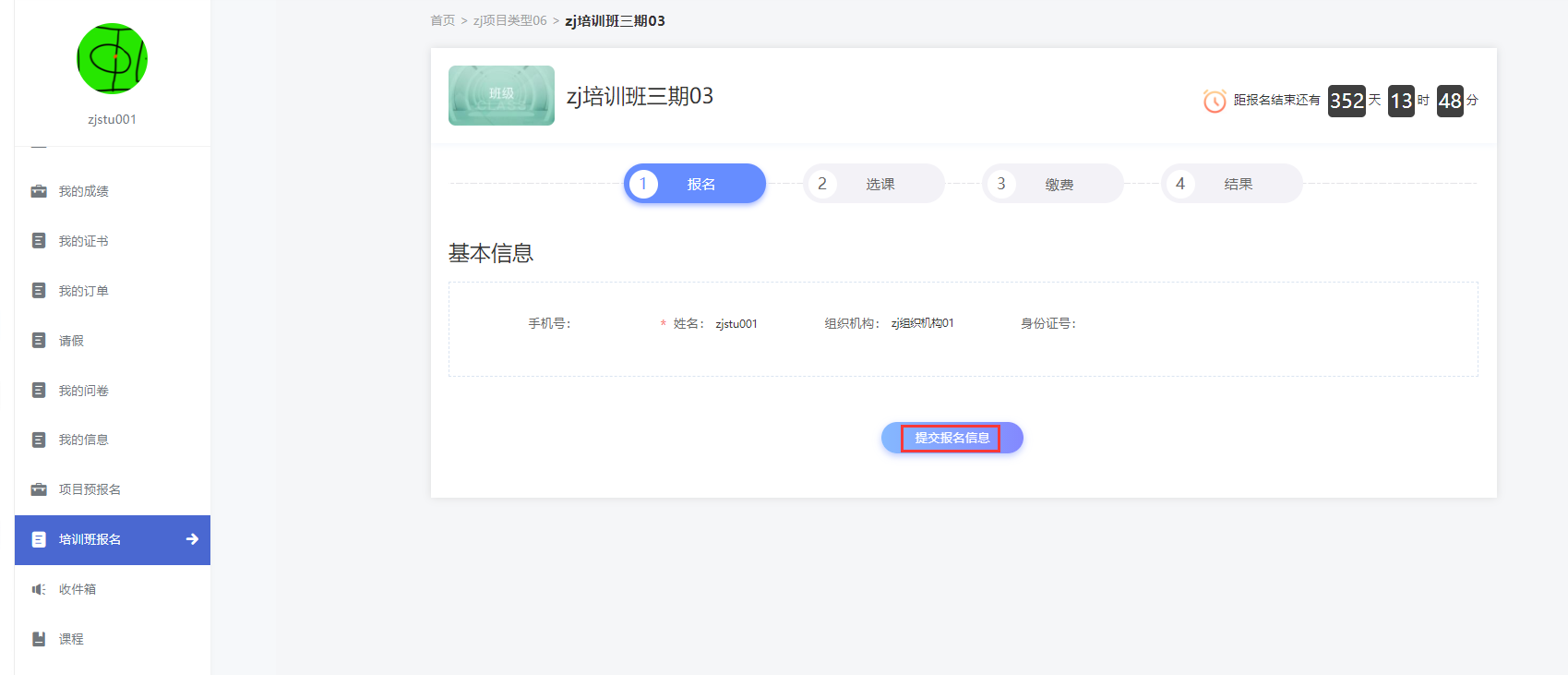
Task: Select 培训班报名 in the sidebar
Action: tap(113, 539)
